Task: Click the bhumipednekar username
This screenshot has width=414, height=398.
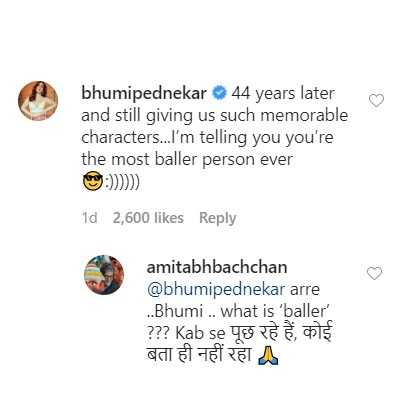Action: 144,94
